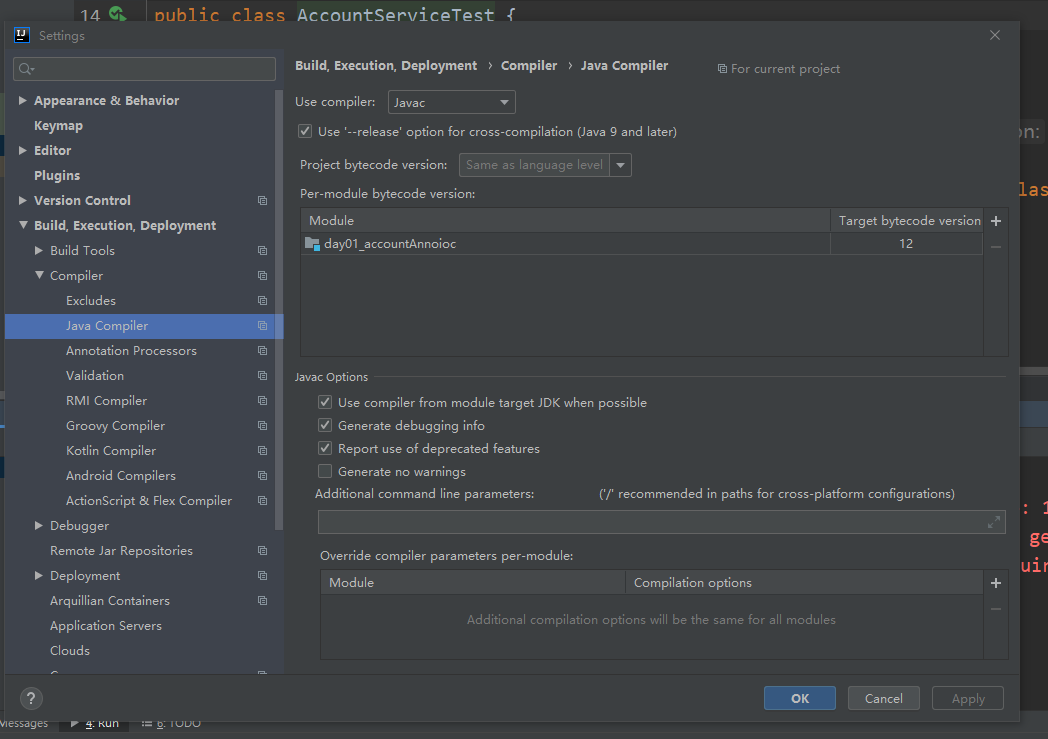Click Cancel to discard settings changes

pos(884,698)
